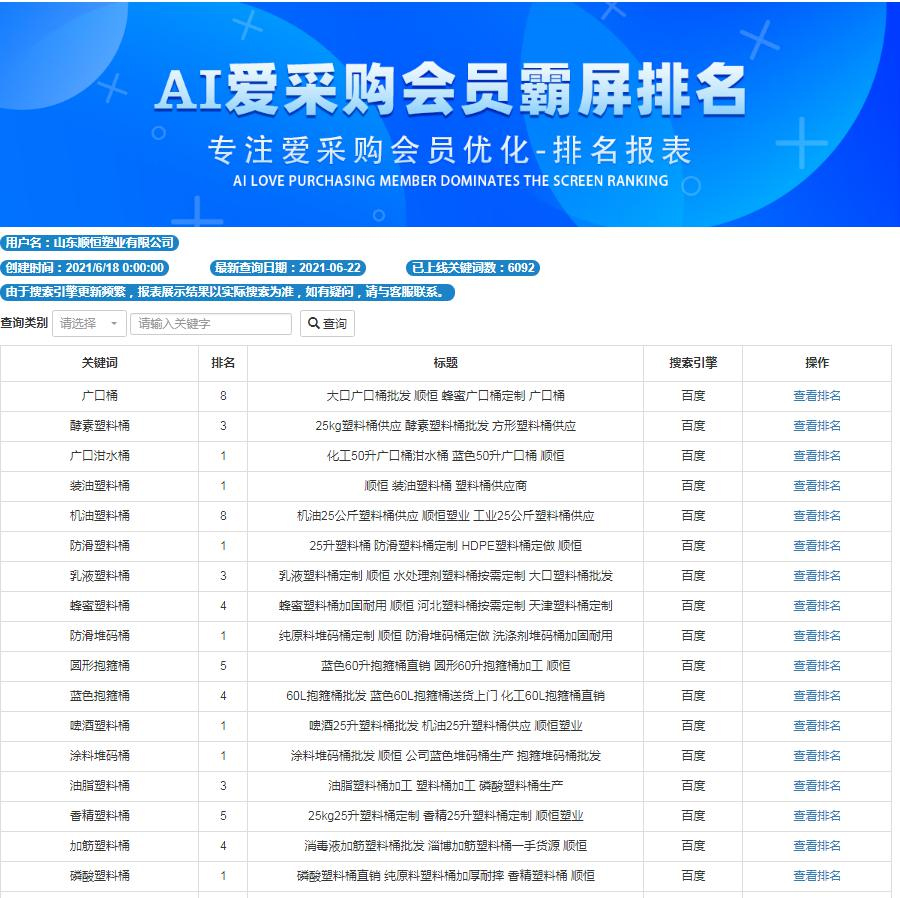Select the keyword cell 酵素塑料桶
Screen dimensions: 900x898
[99, 426]
